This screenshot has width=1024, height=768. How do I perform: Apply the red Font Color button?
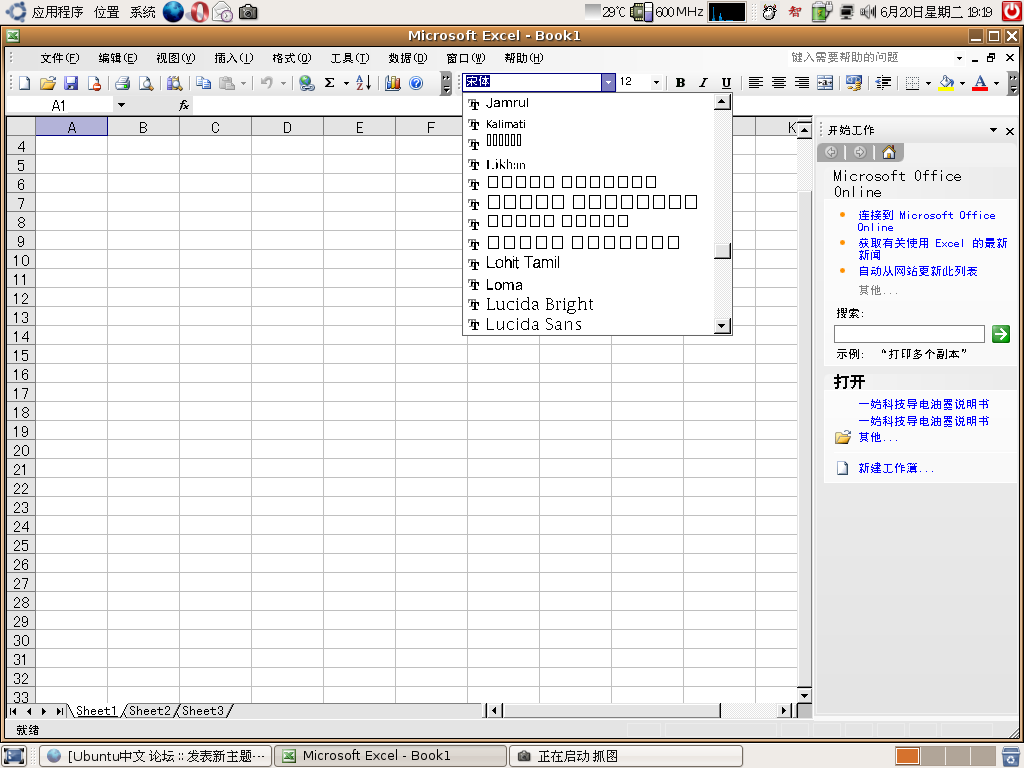pyautogui.click(x=980, y=83)
